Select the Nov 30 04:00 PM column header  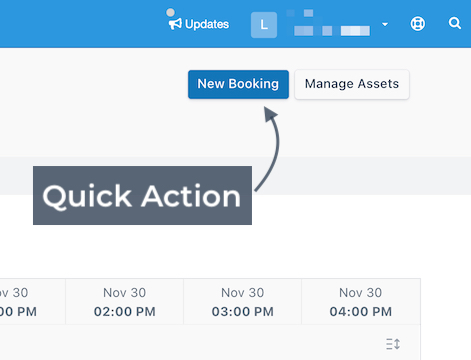pos(361,302)
